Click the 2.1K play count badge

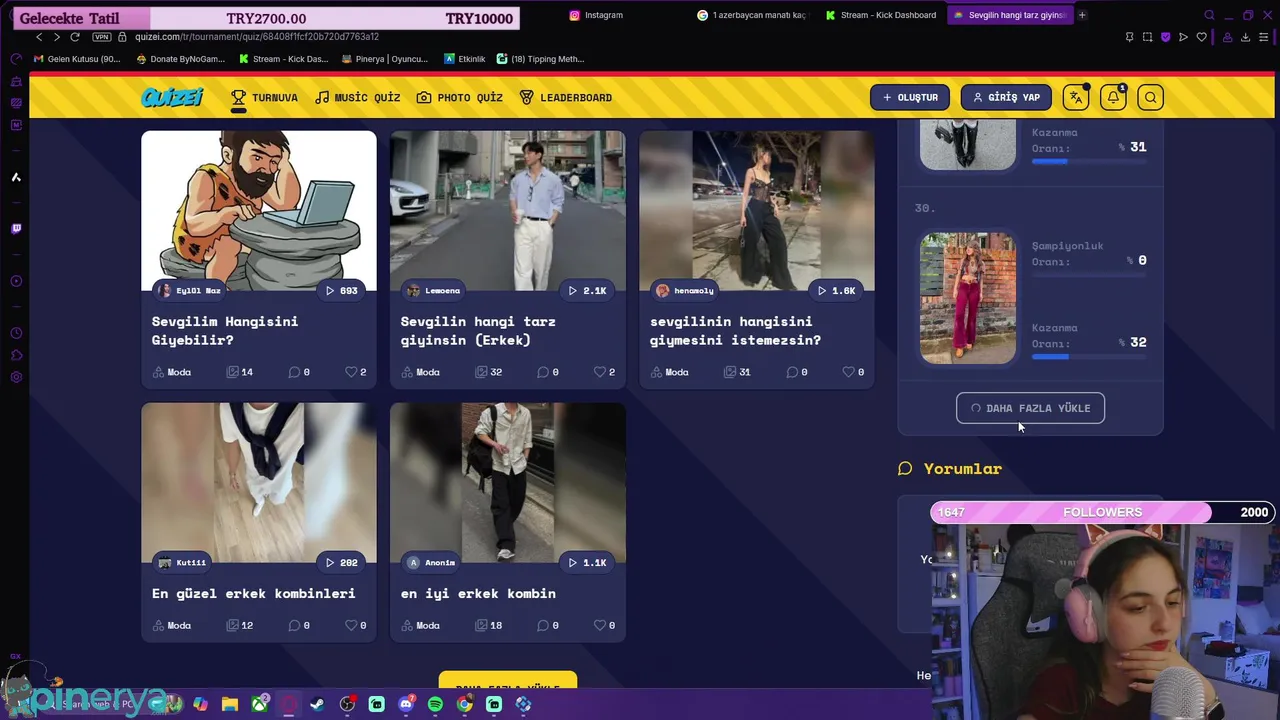[x=587, y=290]
